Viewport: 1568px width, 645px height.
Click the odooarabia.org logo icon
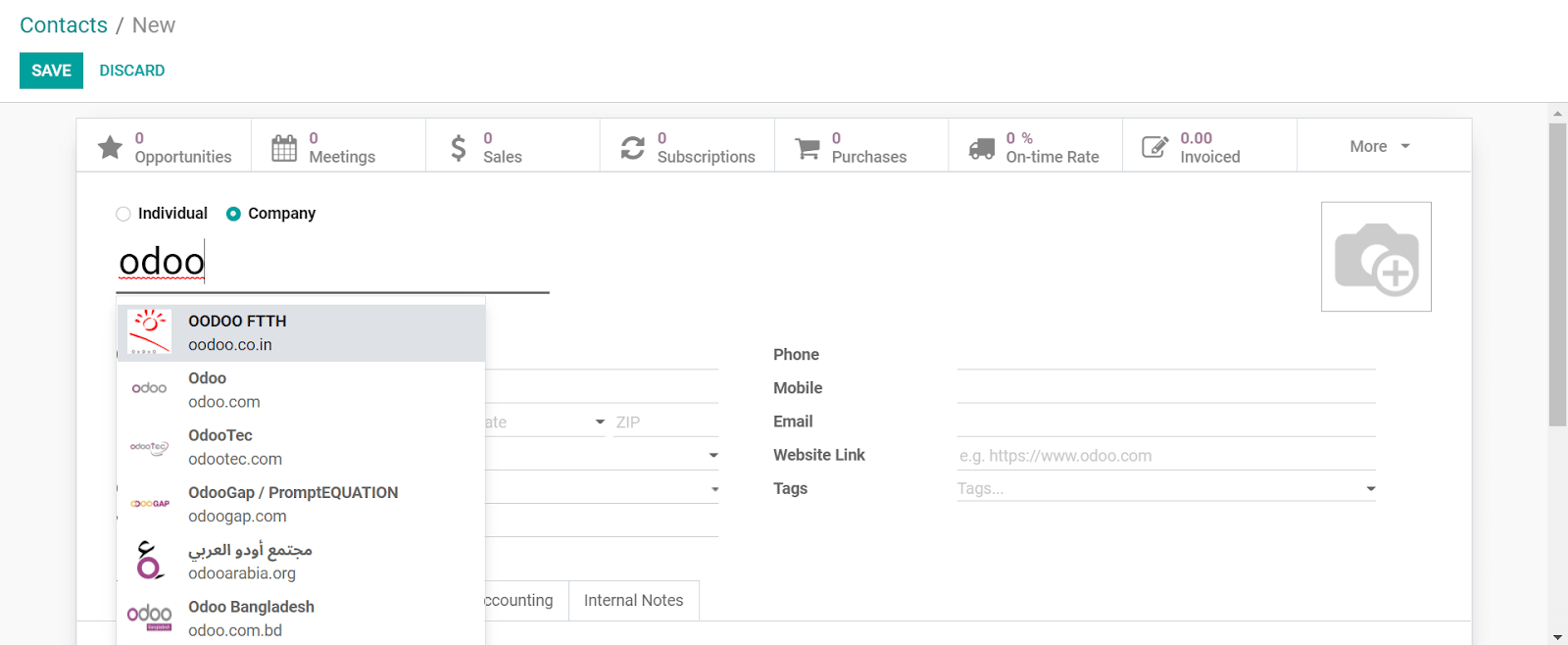tap(150, 561)
